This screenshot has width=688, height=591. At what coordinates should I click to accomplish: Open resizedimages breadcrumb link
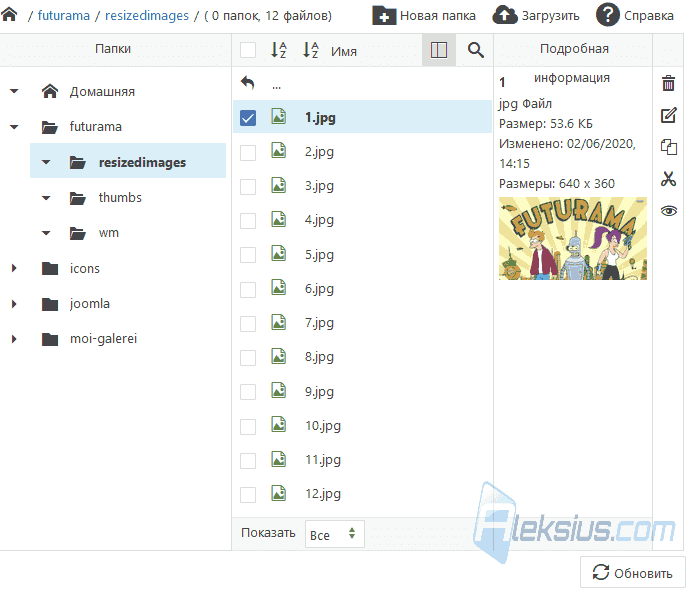pos(147,15)
